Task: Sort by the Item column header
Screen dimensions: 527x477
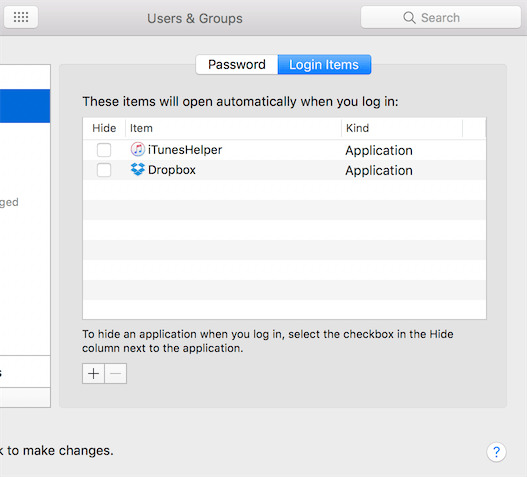Action: pos(233,128)
